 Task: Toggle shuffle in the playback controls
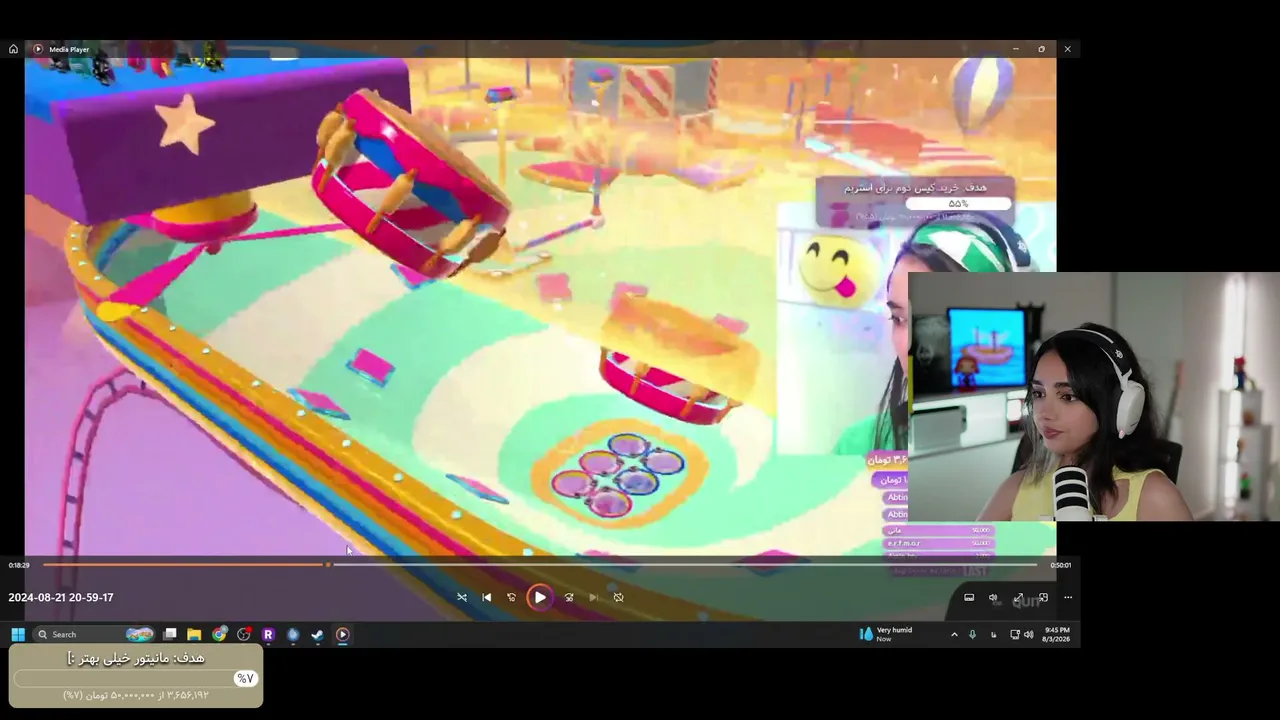coord(462,598)
